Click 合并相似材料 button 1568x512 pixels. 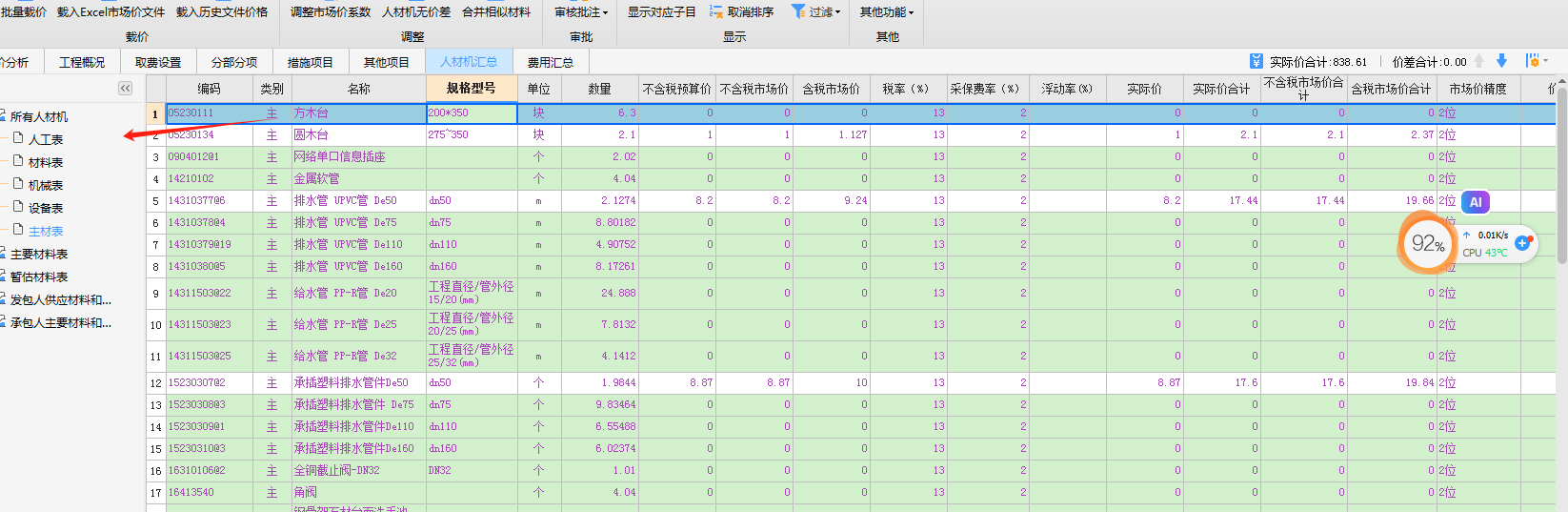pyautogui.click(x=496, y=12)
